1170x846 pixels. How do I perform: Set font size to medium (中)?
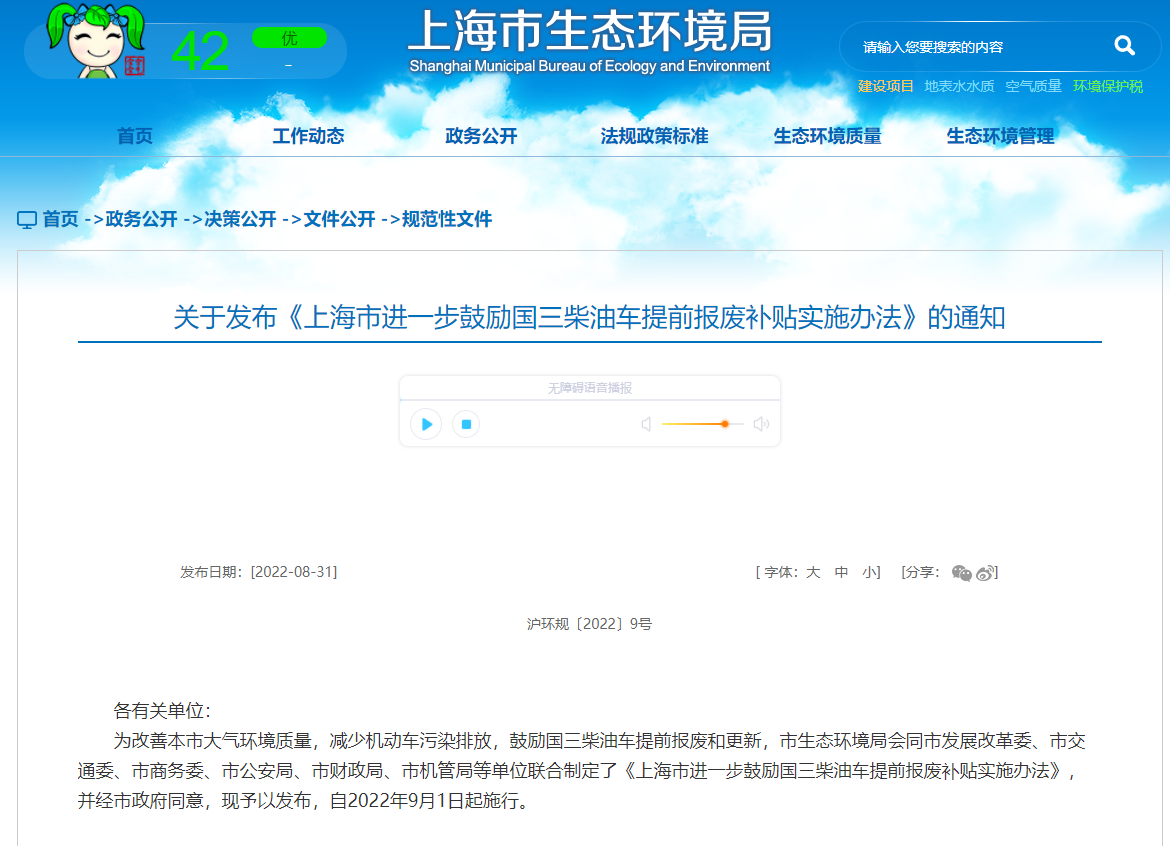pyautogui.click(x=841, y=572)
